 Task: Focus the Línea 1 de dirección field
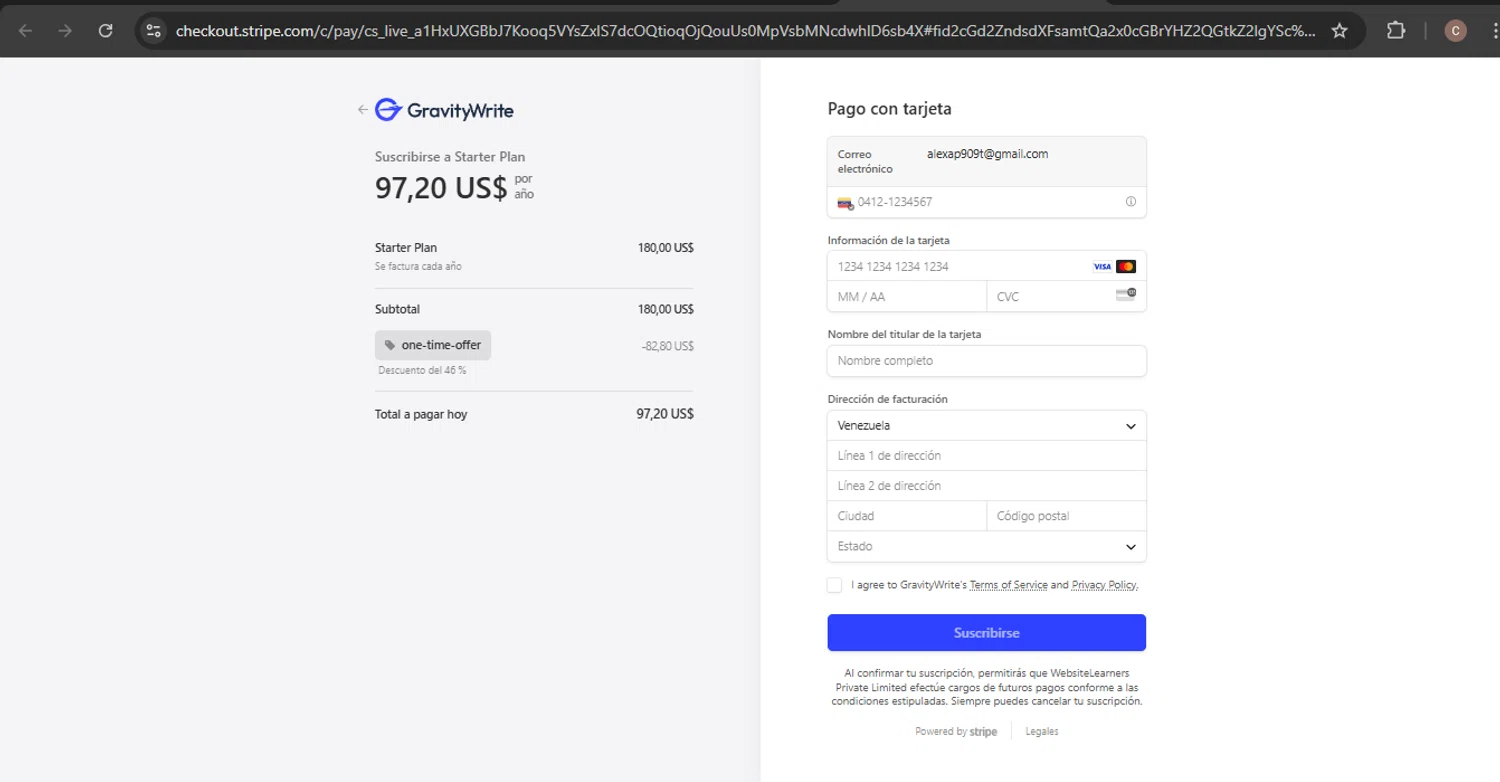pos(987,456)
